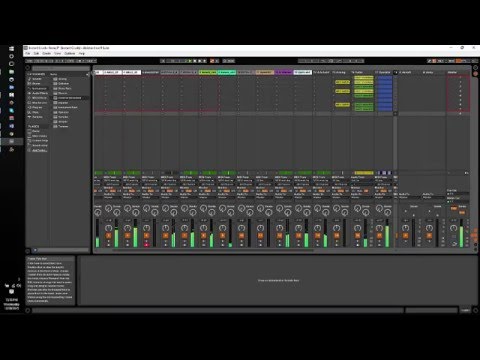Viewport: 480px width, 360px height.
Task: Open Audio To dropdown on A Reverb
Action: (x=410, y=197)
